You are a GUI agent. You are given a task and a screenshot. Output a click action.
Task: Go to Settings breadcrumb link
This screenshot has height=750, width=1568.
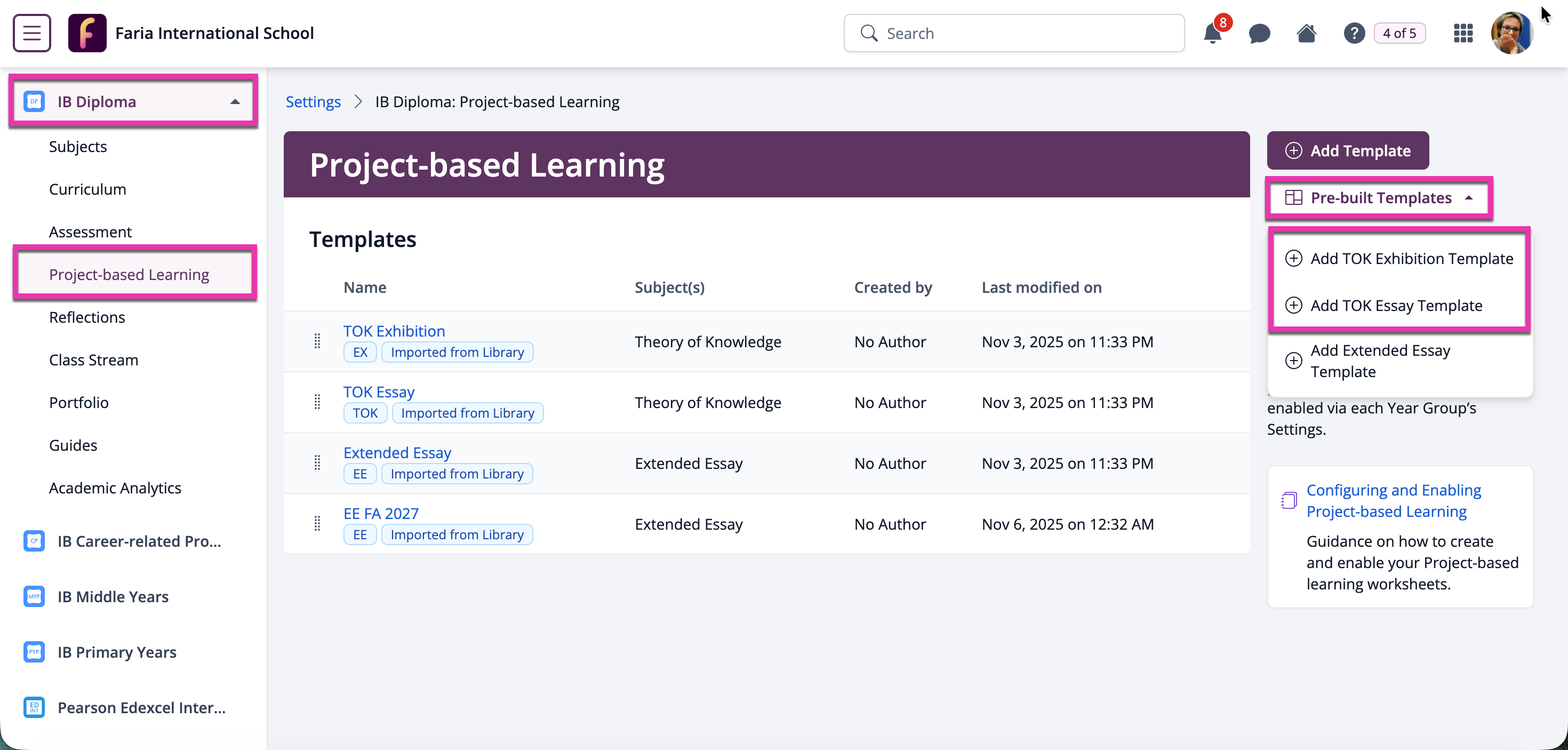click(313, 102)
